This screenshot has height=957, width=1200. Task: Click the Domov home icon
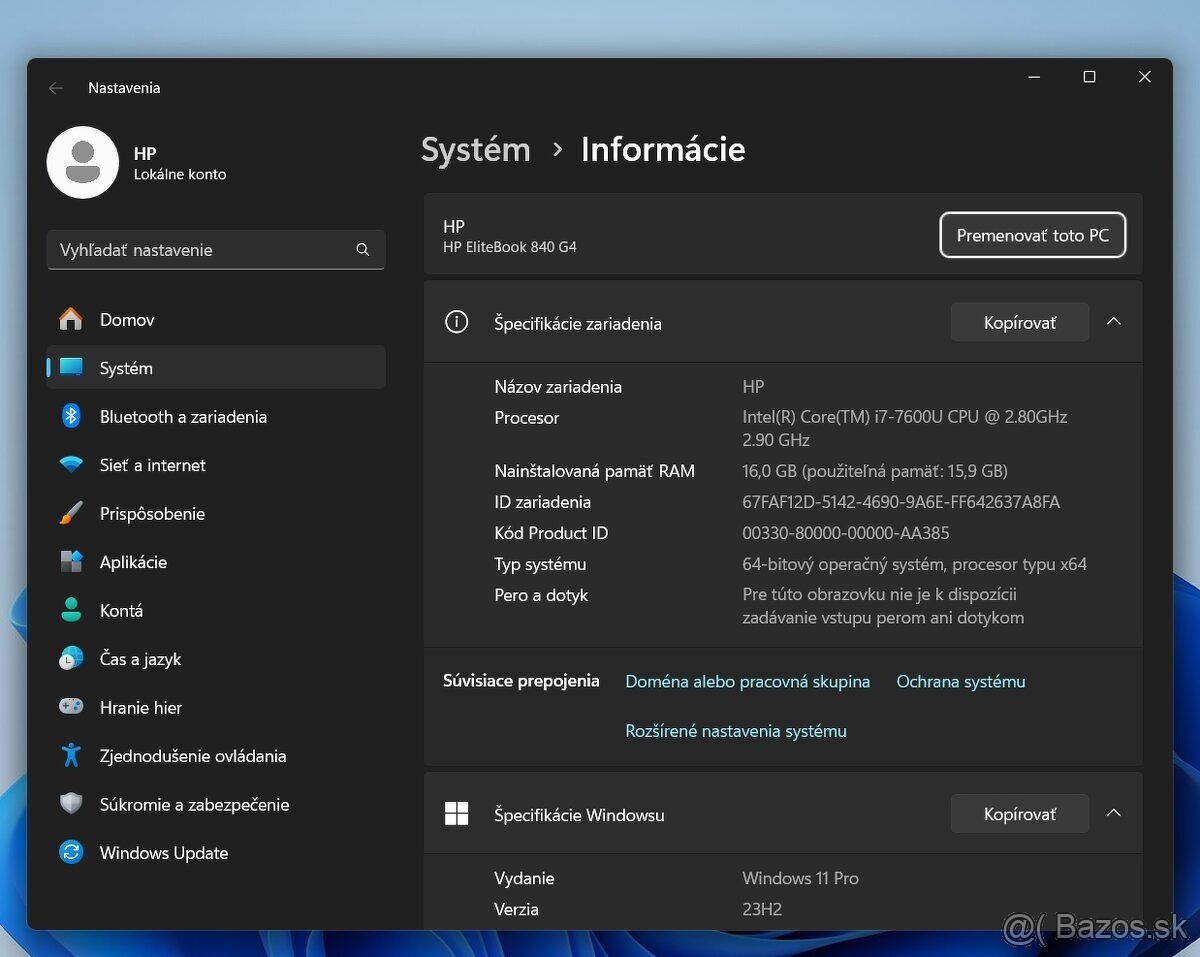(x=71, y=320)
